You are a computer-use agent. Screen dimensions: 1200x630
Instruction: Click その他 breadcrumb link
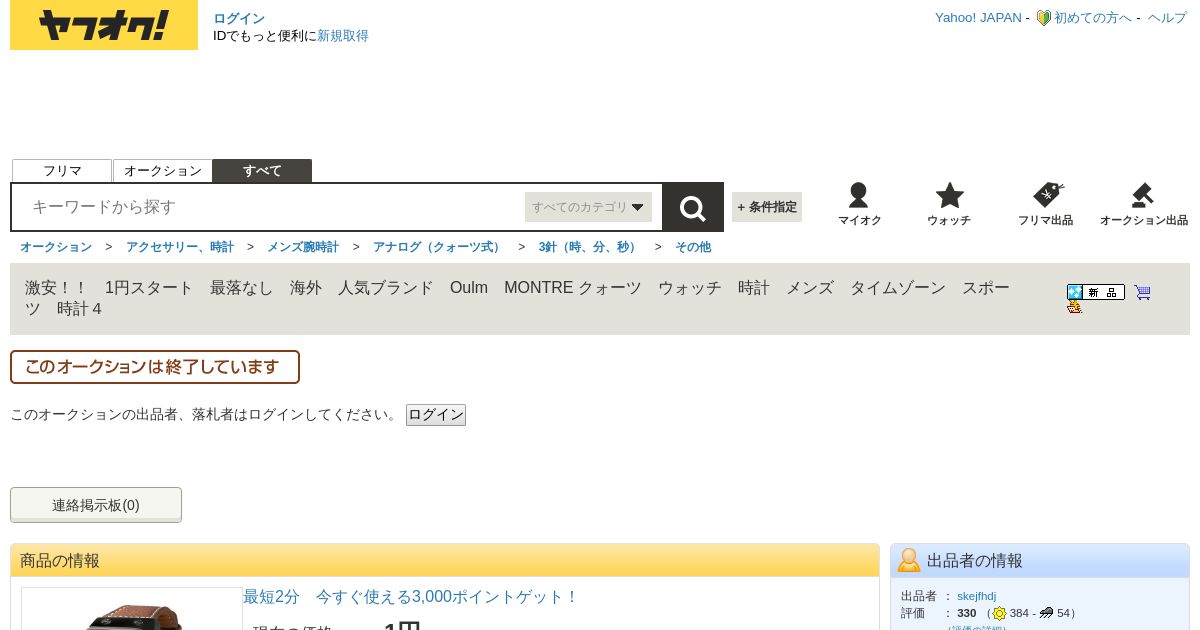[x=693, y=247]
